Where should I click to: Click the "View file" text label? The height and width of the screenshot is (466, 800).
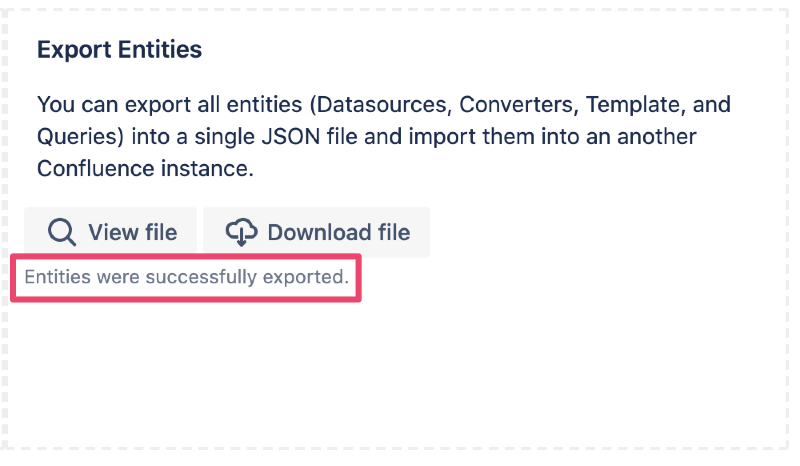132,233
